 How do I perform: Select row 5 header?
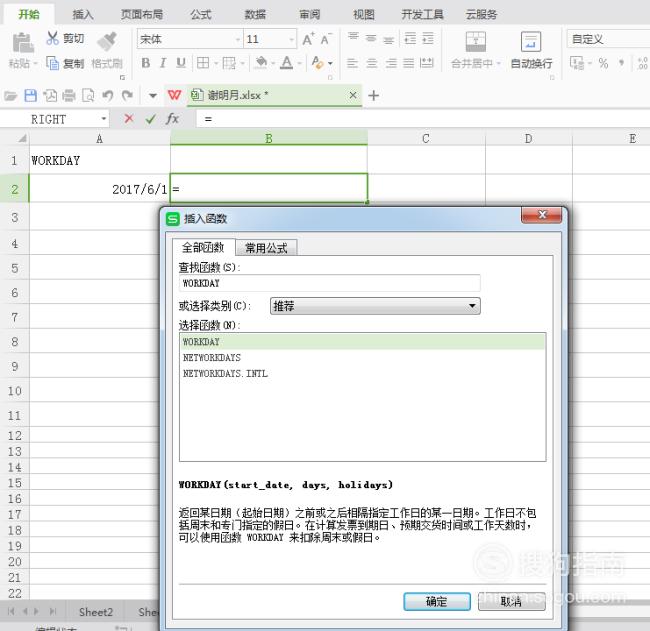point(15,268)
